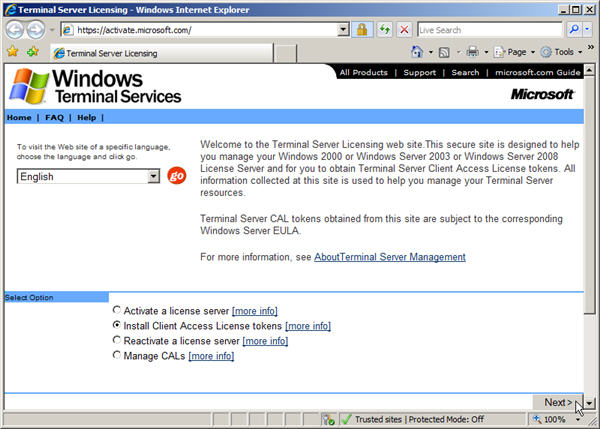This screenshot has height=429, width=600.
Task: Open the English language dropdown
Action: [x=88, y=176]
